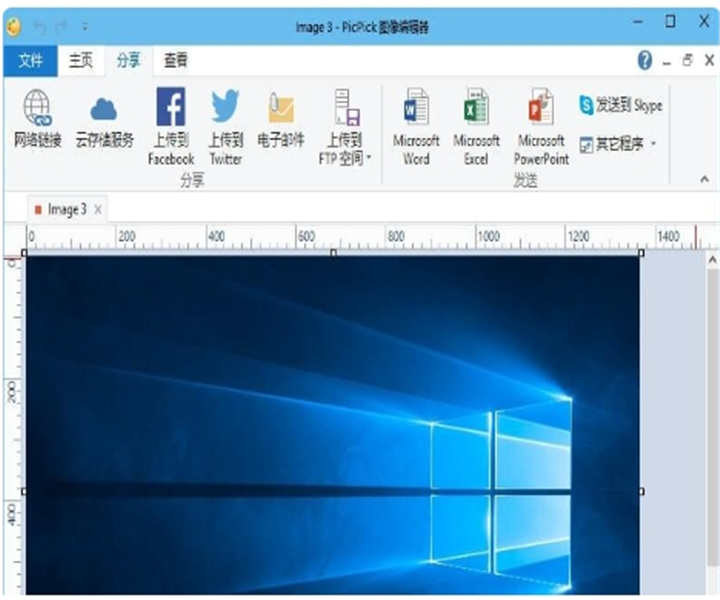Viewport: 720px width, 600px height.
Task: Switch to the 主页 home tab
Action: coord(81,61)
